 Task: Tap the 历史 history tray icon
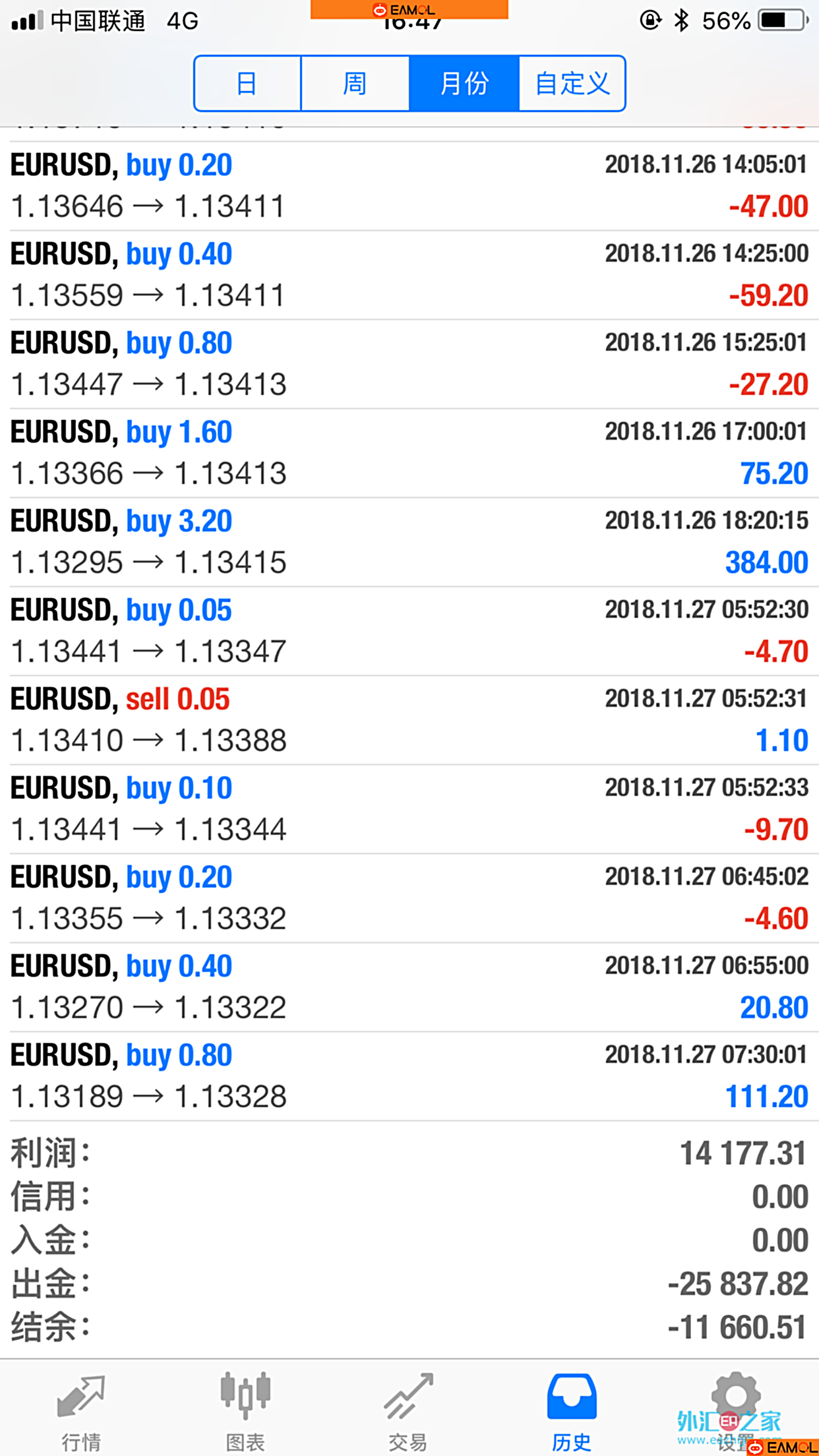572,1397
